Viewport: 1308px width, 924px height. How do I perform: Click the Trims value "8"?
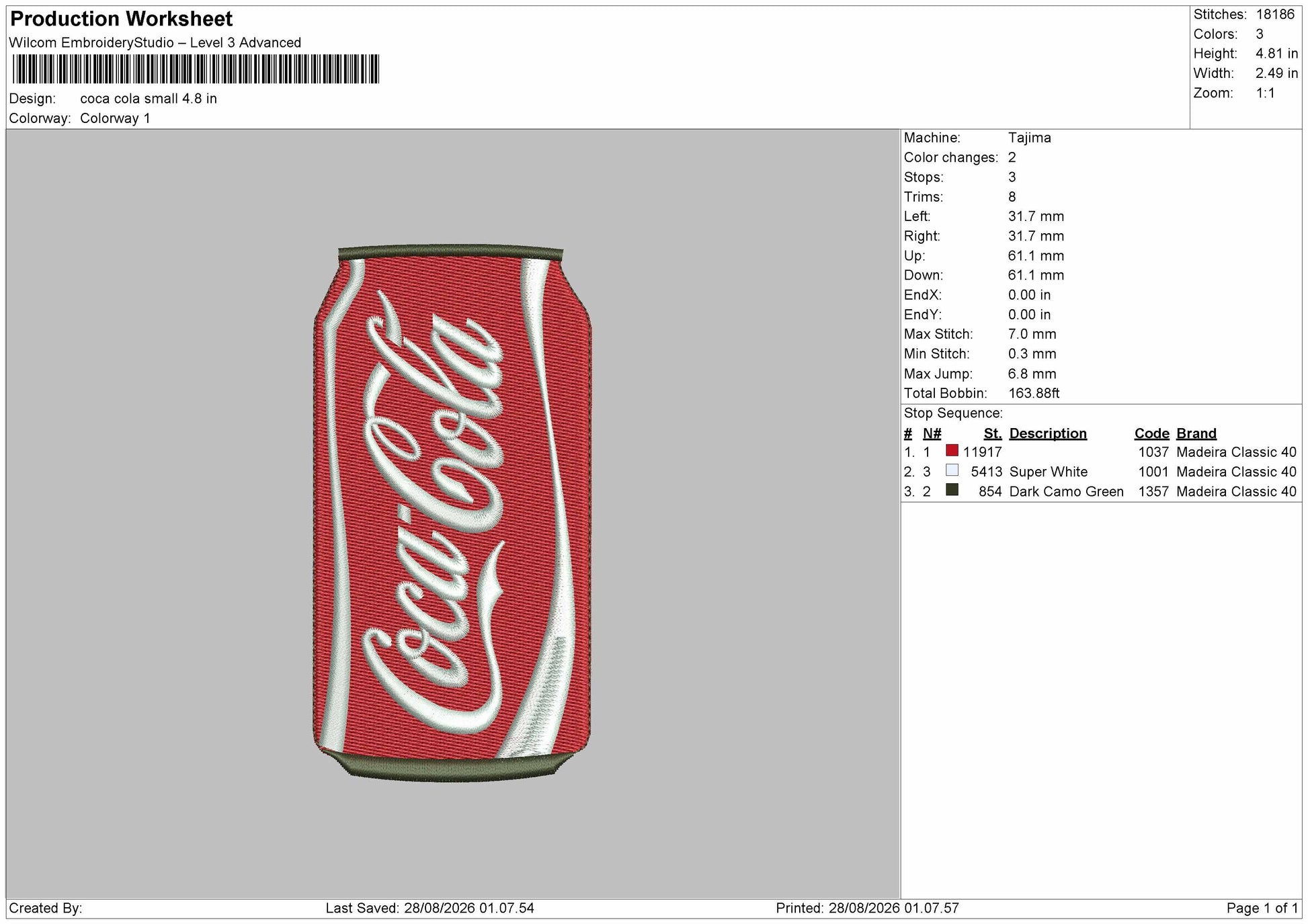pos(1012,197)
